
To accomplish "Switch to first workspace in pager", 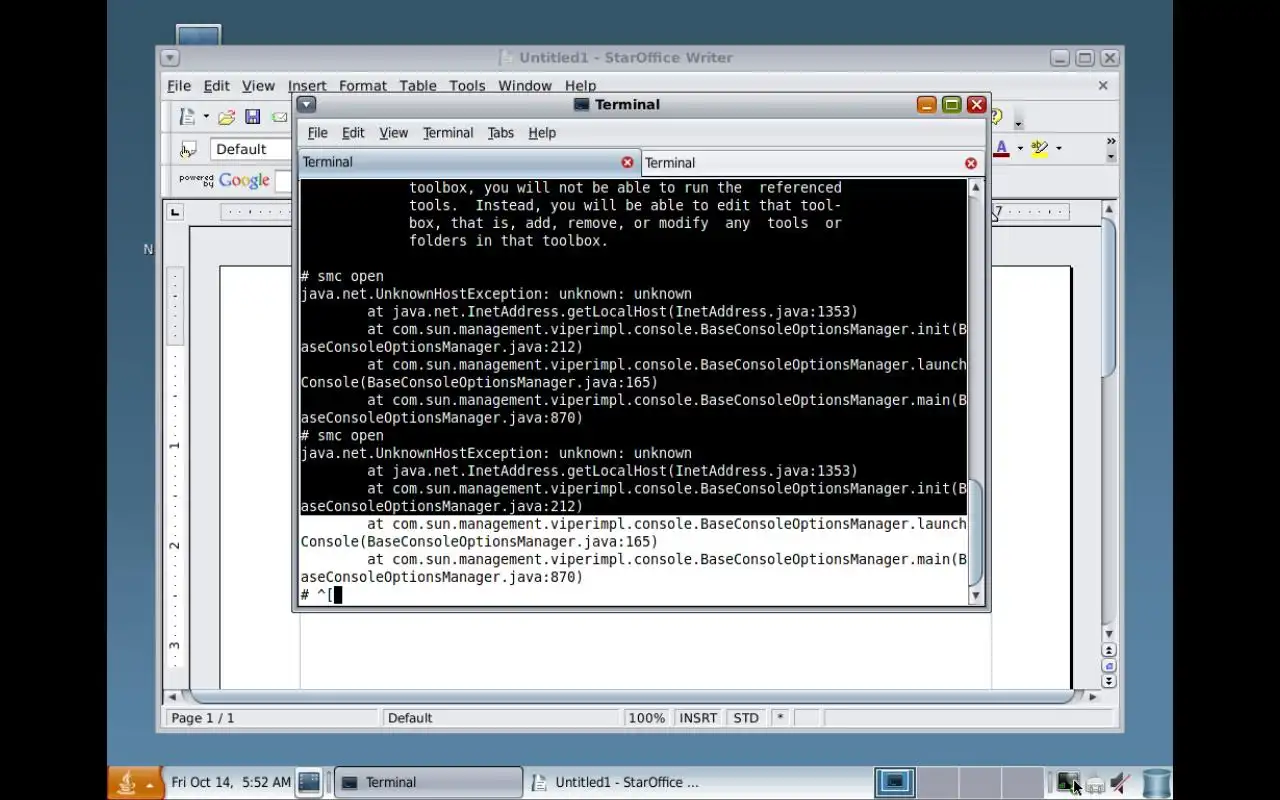I will pos(895,783).
